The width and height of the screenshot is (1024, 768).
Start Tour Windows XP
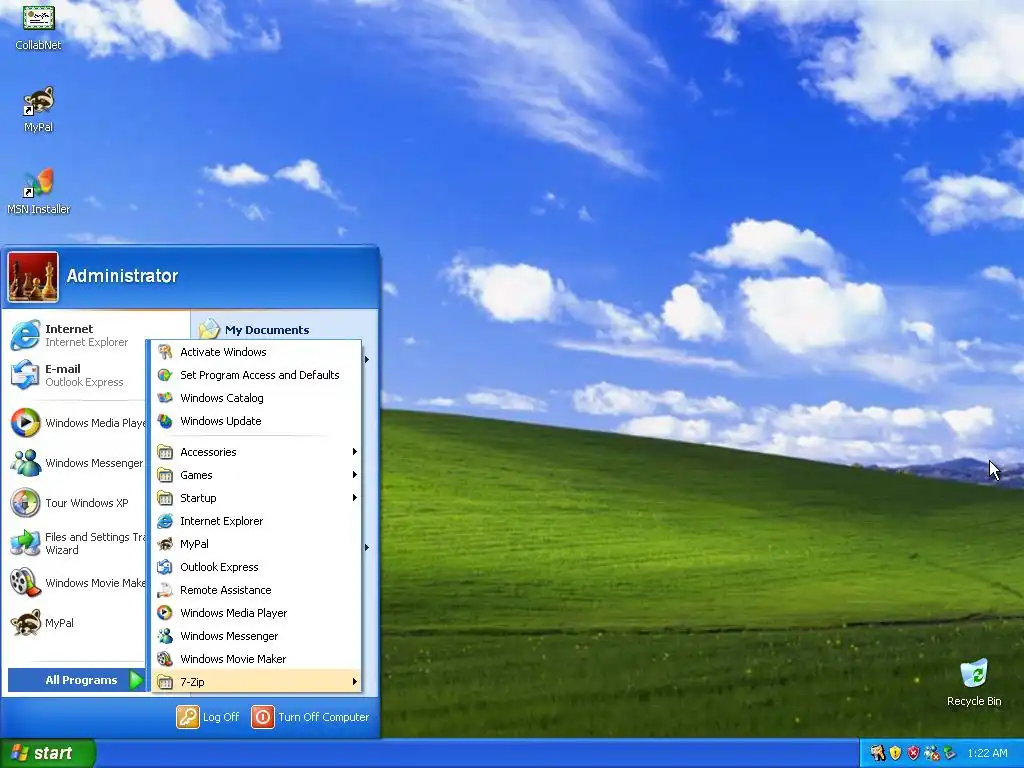click(x=76, y=503)
